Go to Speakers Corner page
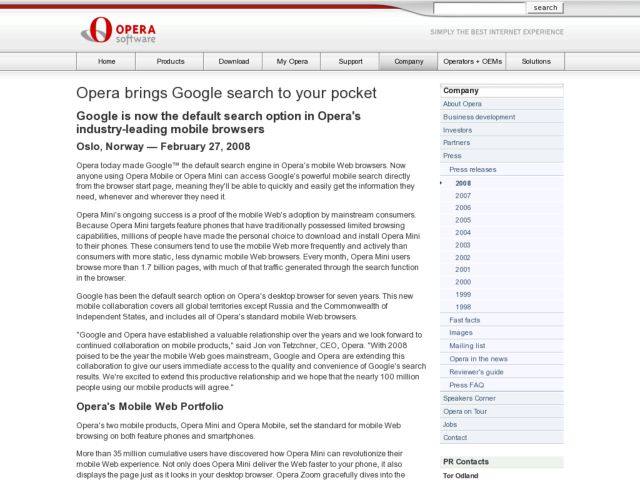Viewport: 640px width, 480px height. click(469, 398)
